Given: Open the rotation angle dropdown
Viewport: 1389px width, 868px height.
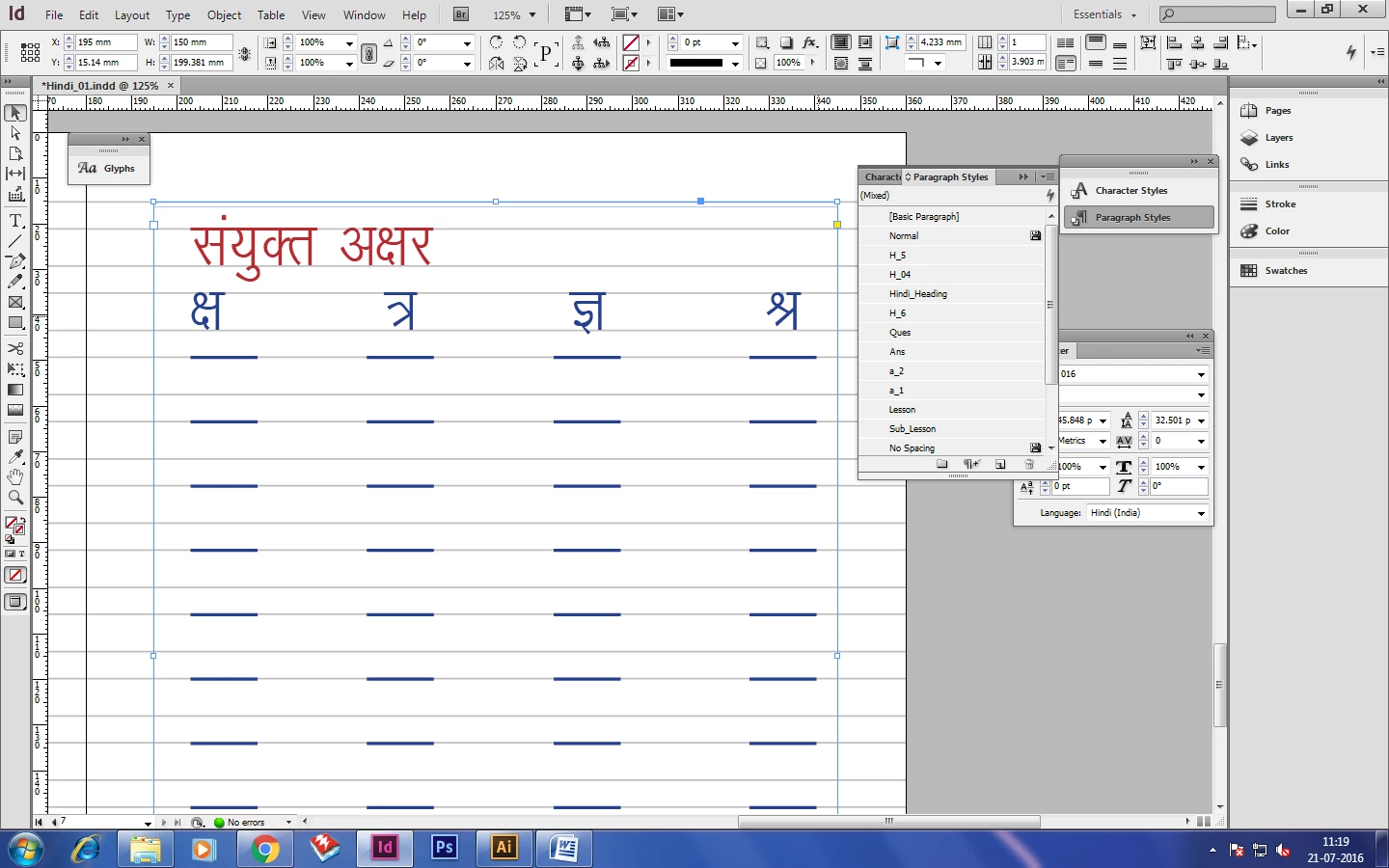Looking at the screenshot, I should pyautogui.click(x=467, y=42).
